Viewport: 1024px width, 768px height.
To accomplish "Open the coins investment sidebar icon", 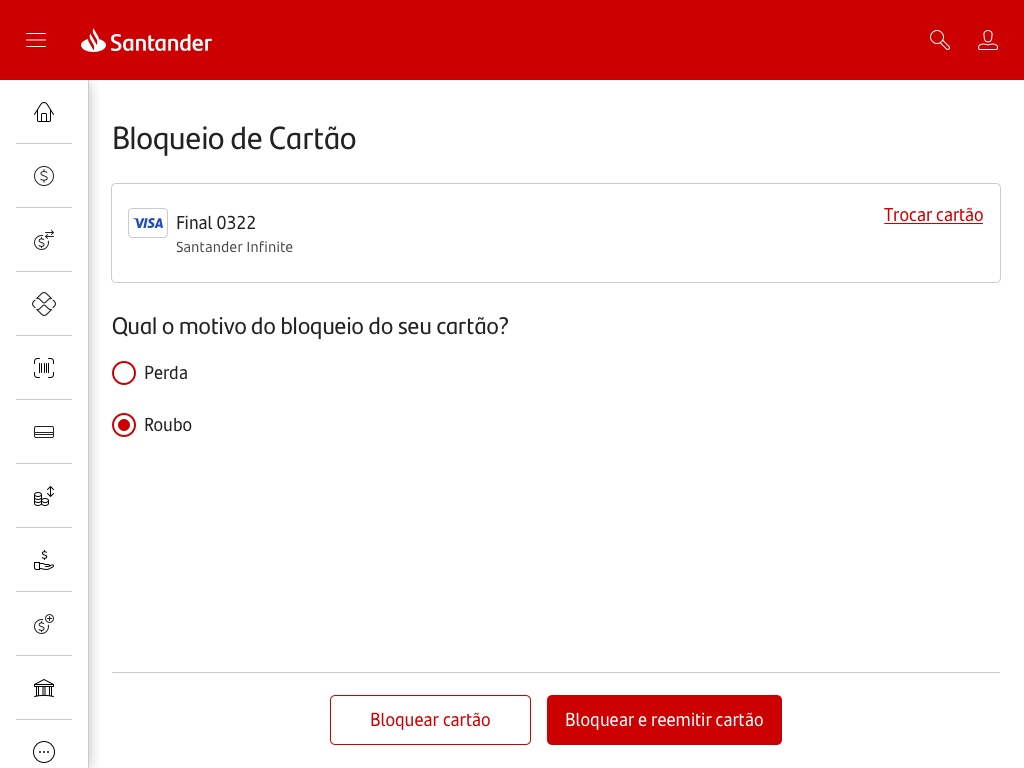I will tap(44, 496).
